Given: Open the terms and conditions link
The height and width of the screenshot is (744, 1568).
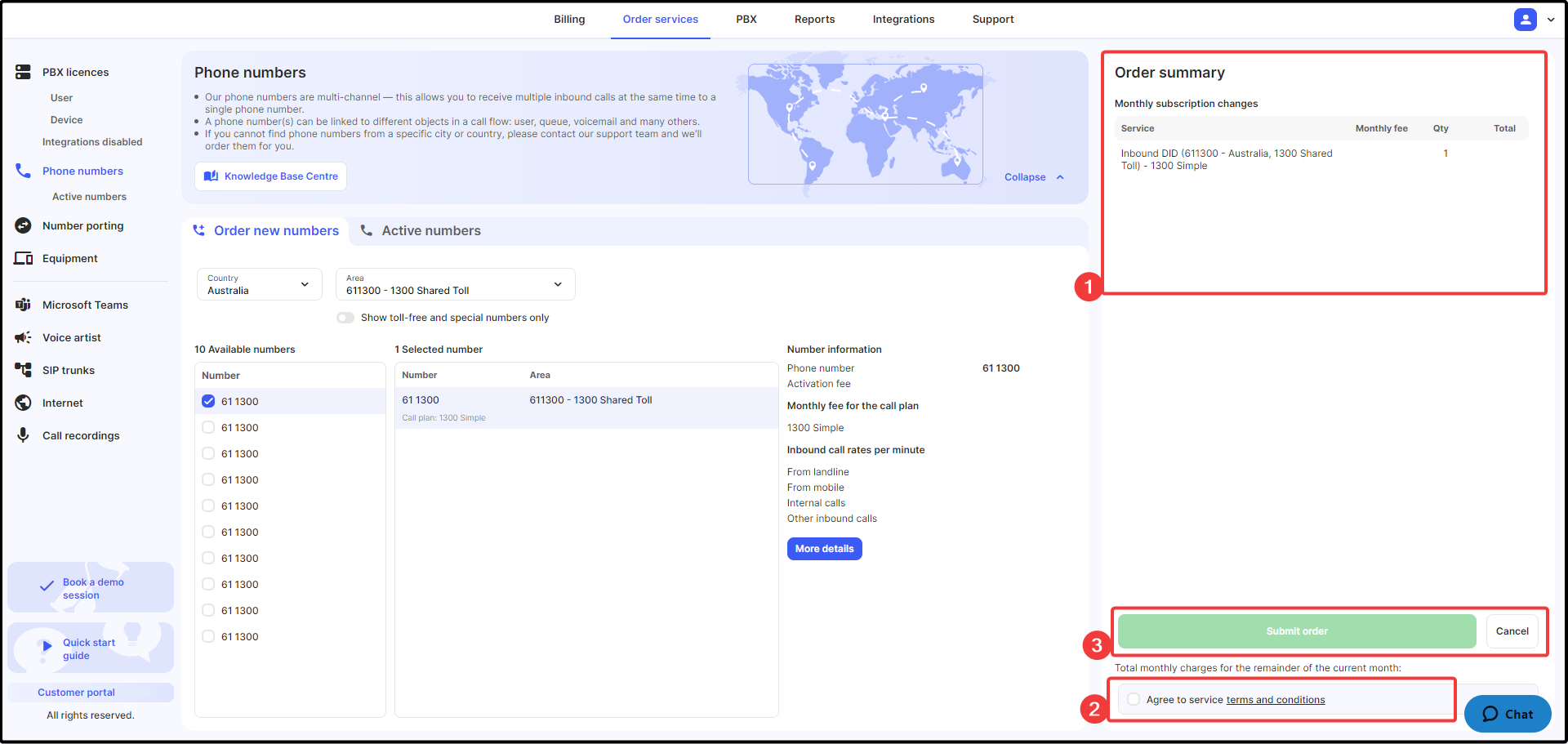Looking at the screenshot, I should pos(1275,700).
